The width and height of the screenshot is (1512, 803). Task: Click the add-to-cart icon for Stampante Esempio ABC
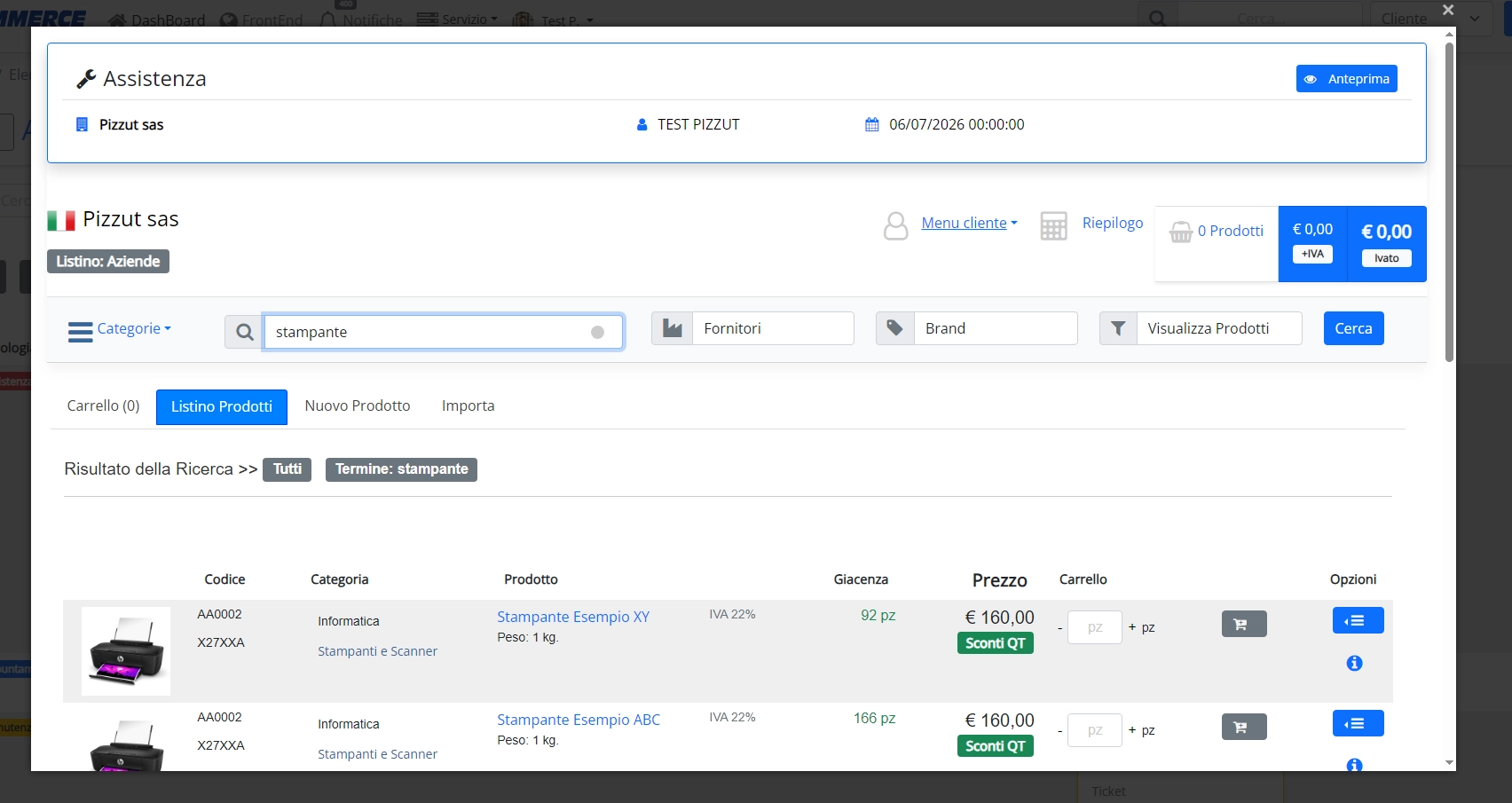click(1244, 727)
